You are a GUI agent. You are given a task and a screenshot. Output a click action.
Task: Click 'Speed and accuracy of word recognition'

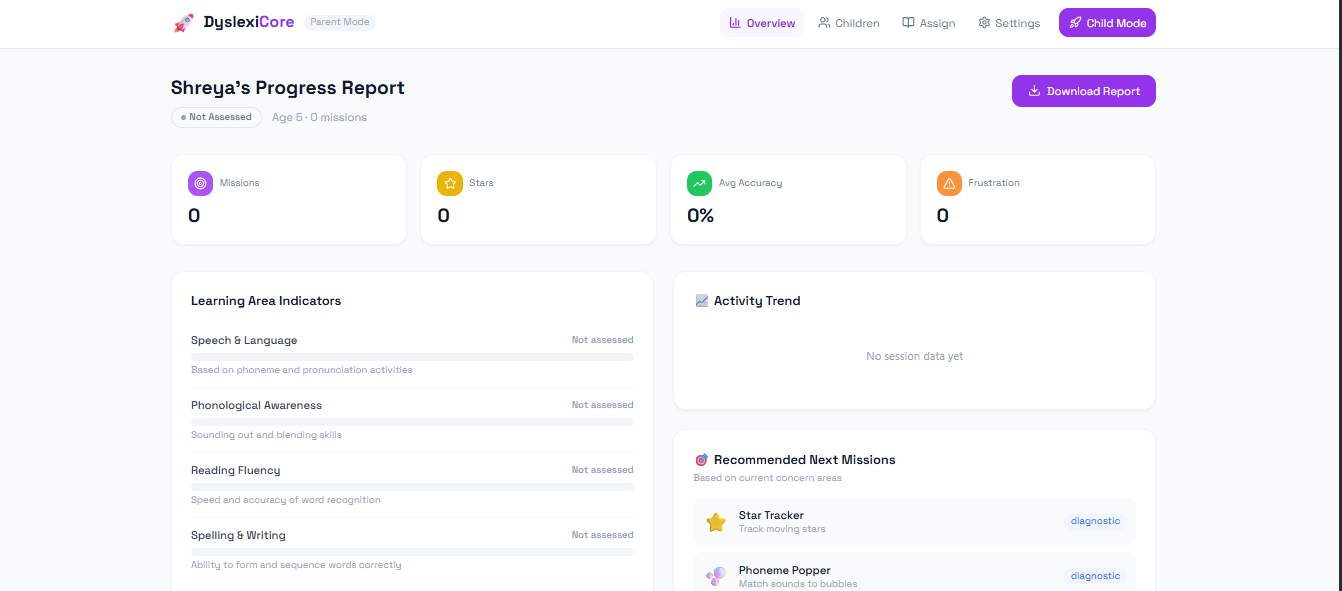click(x=286, y=500)
